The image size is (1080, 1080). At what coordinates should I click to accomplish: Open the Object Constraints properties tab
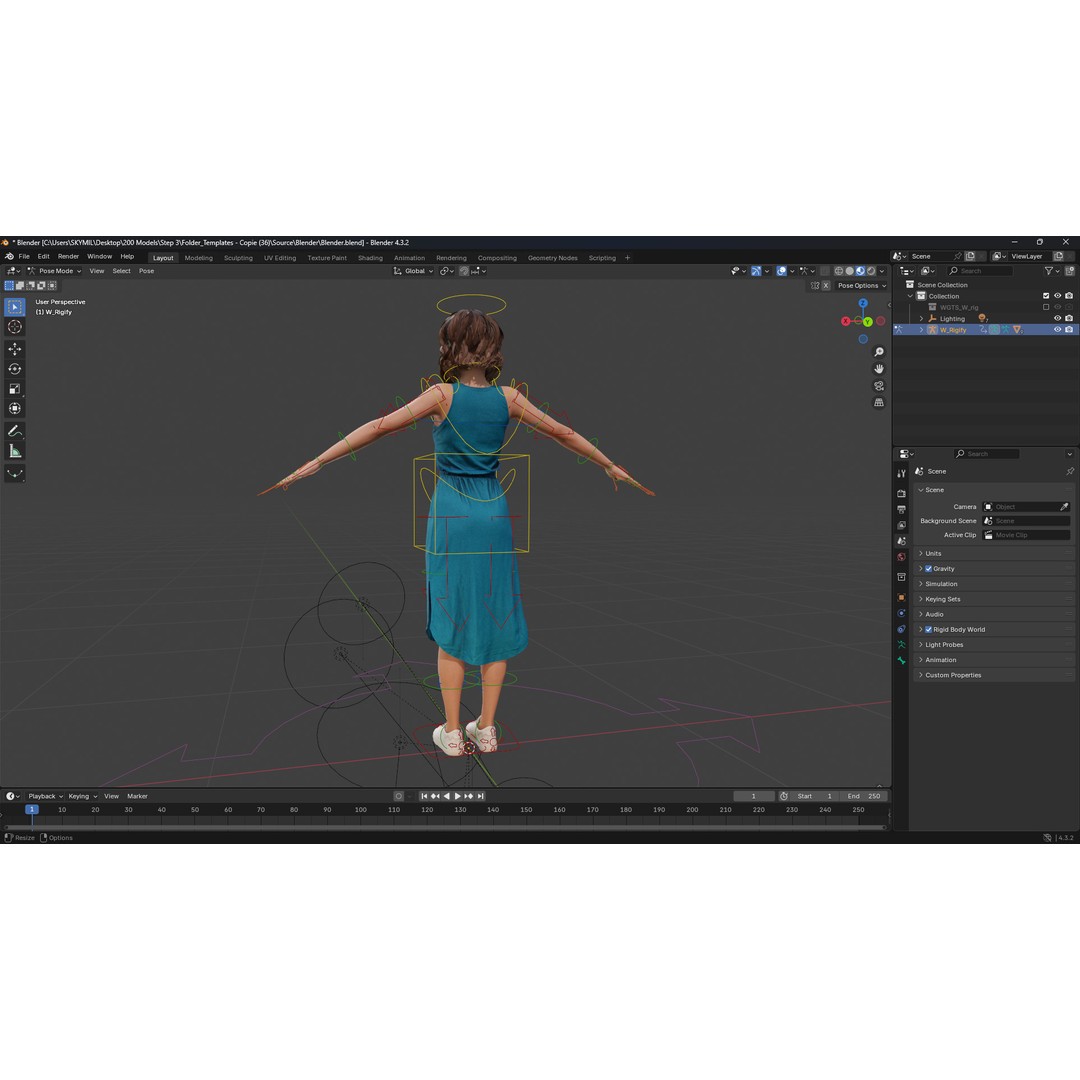tap(901, 629)
